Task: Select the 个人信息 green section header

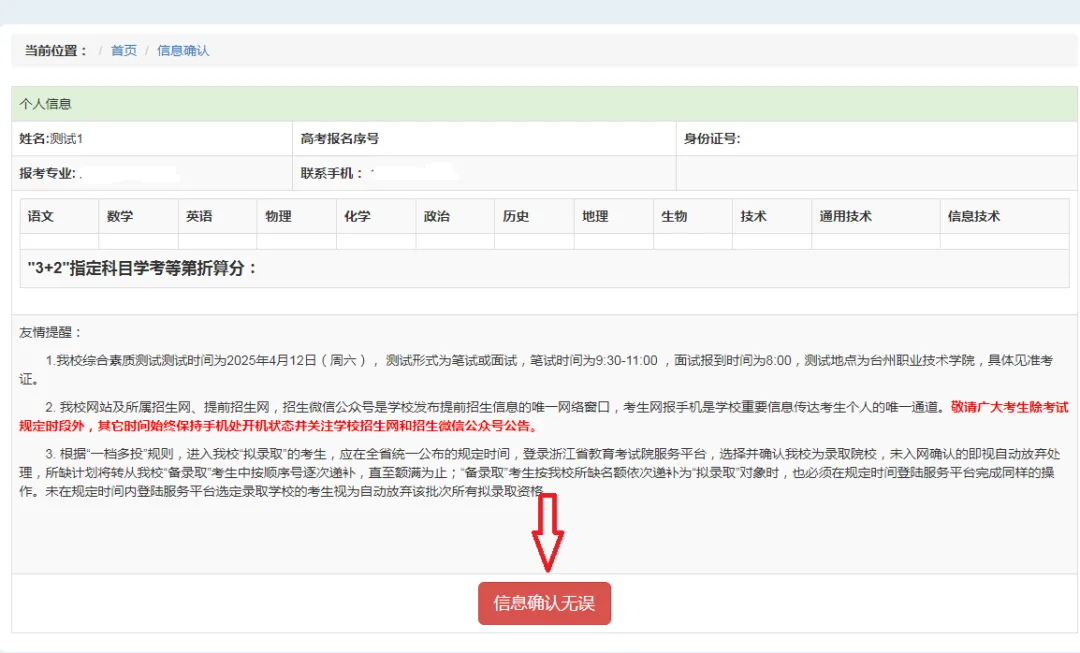Action: tap(45, 104)
